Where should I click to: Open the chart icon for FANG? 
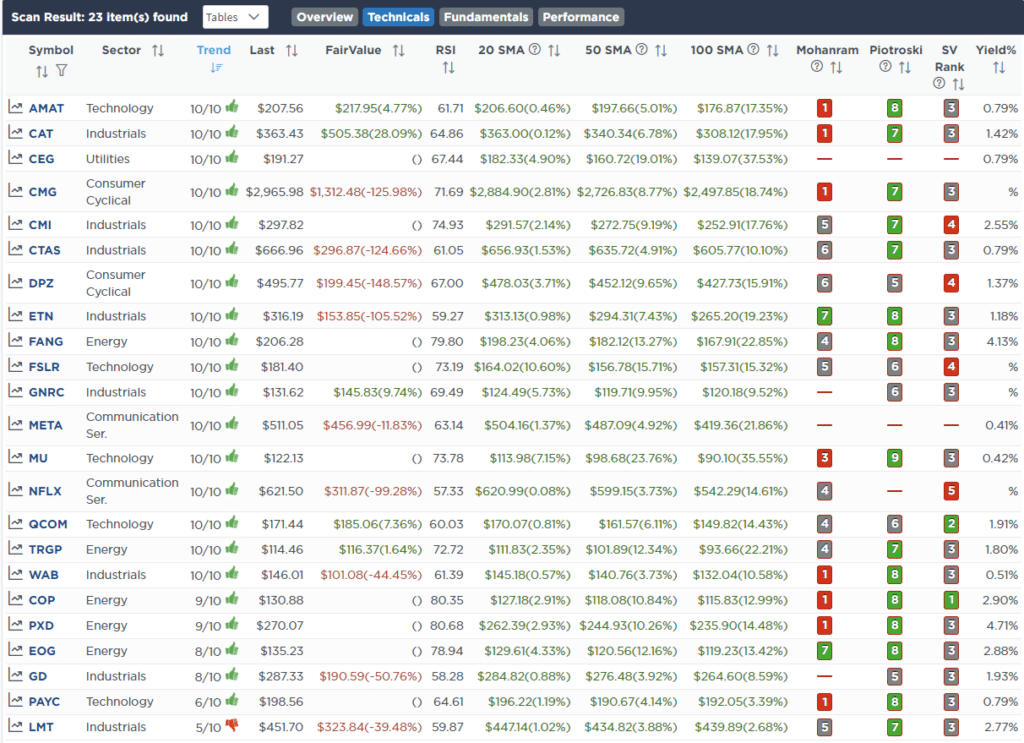click(15, 340)
